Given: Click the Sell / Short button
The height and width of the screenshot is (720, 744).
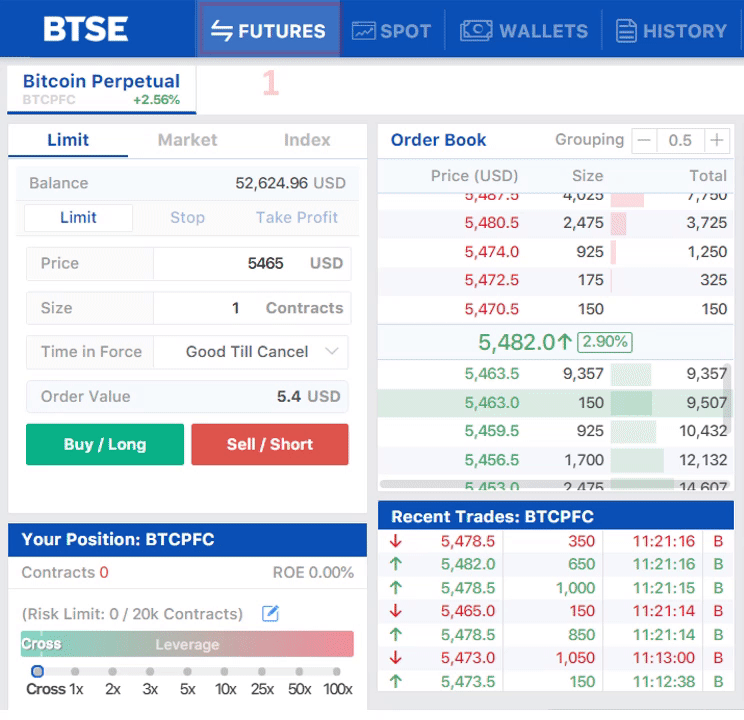Looking at the screenshot, I should pyautogui.click(x=270, y=444).
